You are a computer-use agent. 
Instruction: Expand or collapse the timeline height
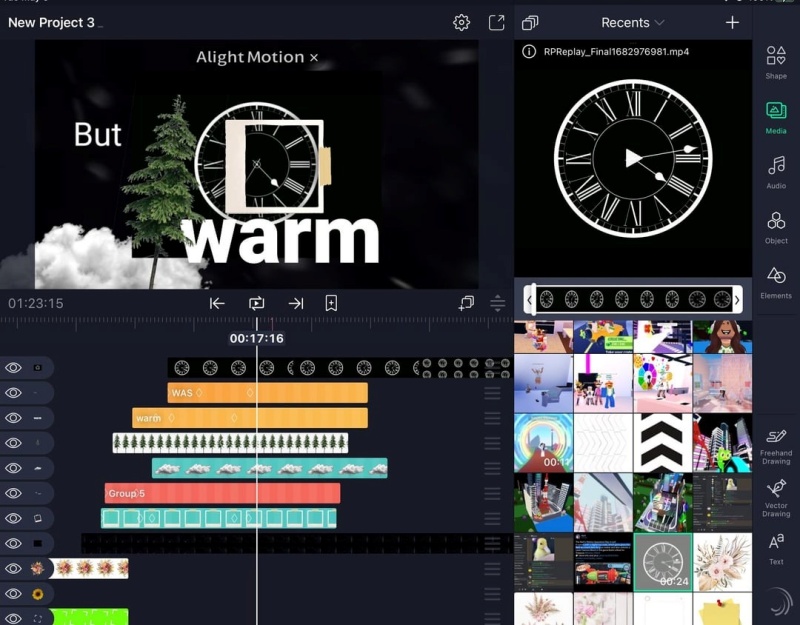pos(497,304)
